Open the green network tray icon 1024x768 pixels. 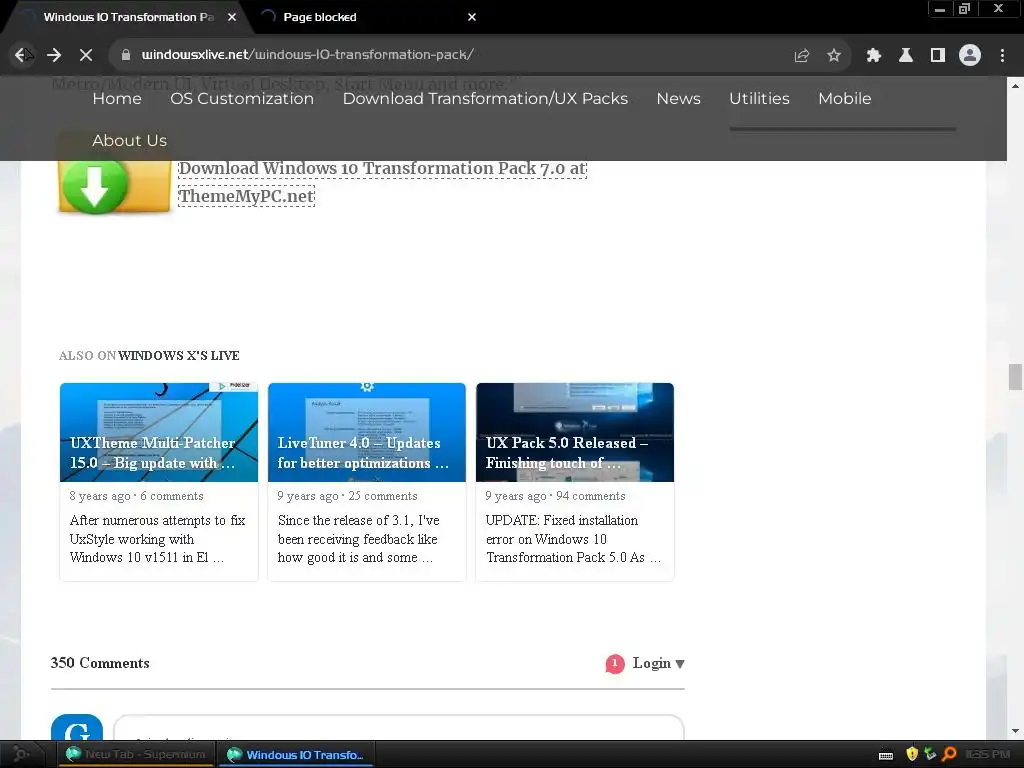[930, 754]
